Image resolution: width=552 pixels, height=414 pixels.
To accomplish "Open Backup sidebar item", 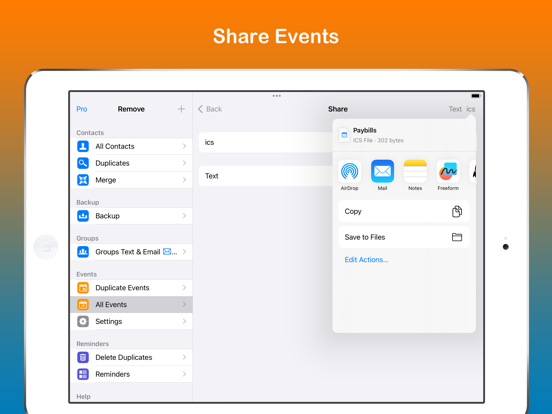I will (132, 216).
